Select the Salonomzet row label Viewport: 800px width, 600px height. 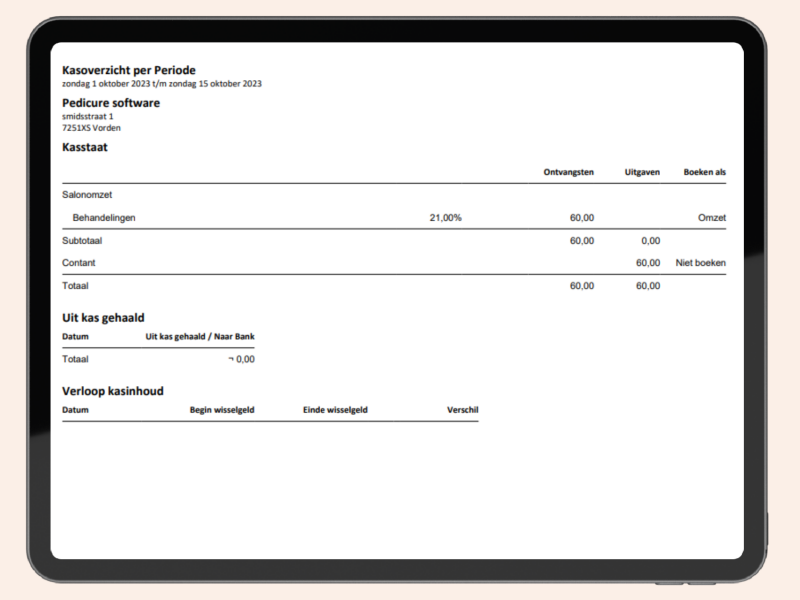86,196
